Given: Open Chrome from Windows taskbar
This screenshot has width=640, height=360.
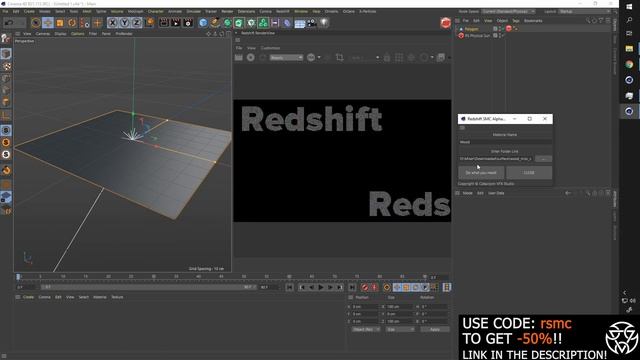Looking at the screenshot, I should tap(629, 64).
